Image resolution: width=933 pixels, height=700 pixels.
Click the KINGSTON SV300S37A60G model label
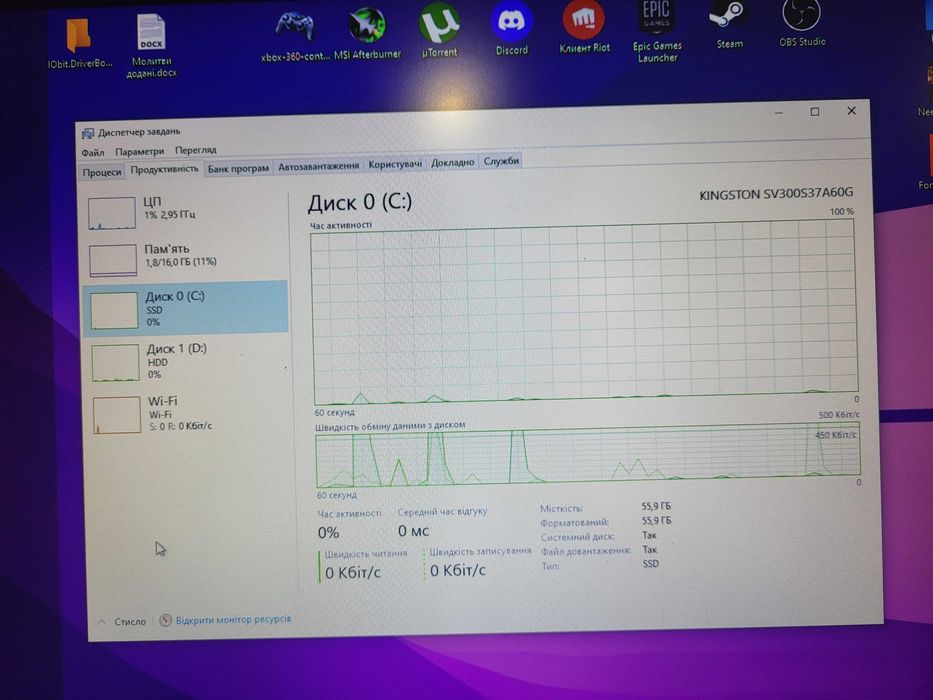pos(776,194)
